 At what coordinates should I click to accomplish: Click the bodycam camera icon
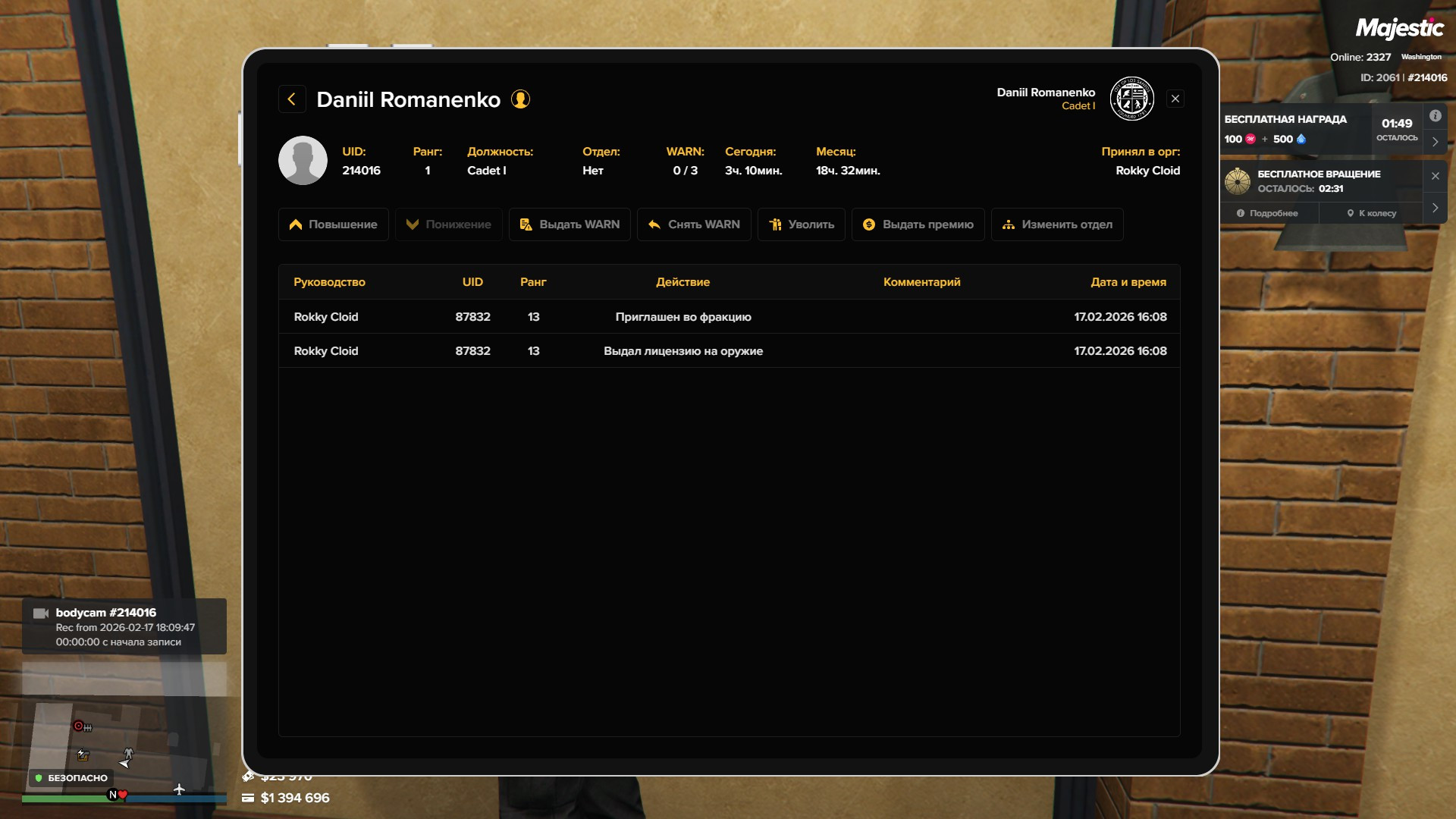(41, 613)
